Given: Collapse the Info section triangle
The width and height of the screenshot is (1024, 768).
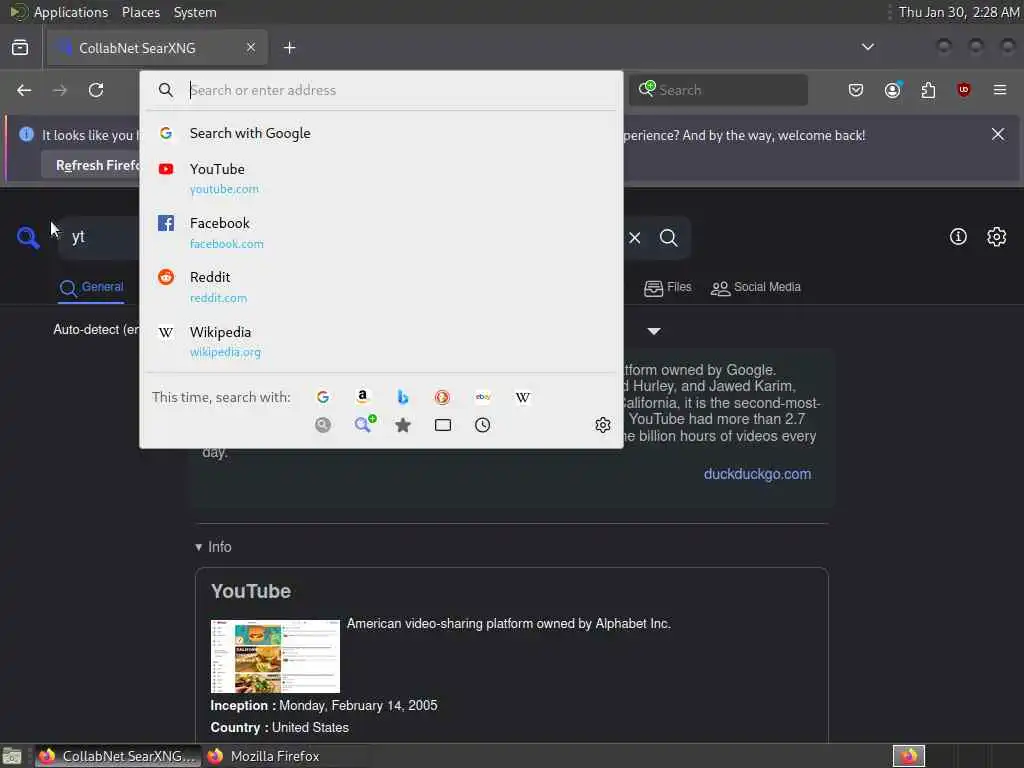Looking at the screenshot, I should 199,547.
